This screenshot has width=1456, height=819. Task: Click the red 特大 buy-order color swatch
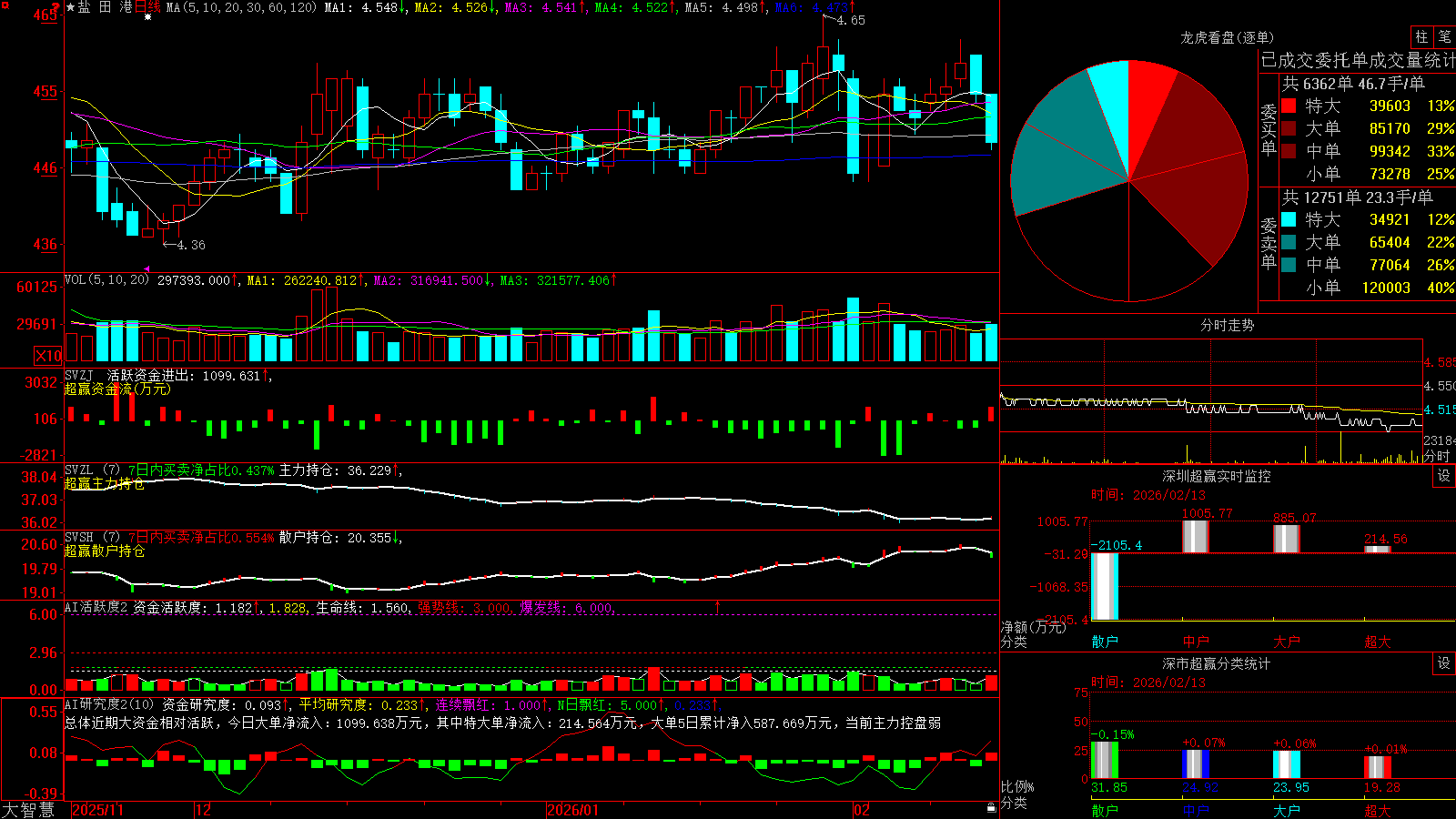coord(1289,106)
